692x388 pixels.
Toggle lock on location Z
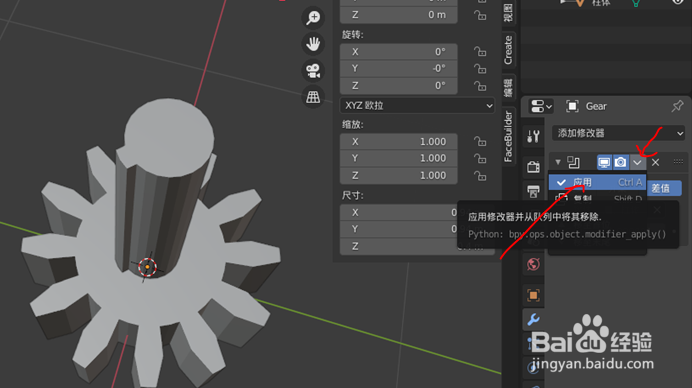[480, 15]
